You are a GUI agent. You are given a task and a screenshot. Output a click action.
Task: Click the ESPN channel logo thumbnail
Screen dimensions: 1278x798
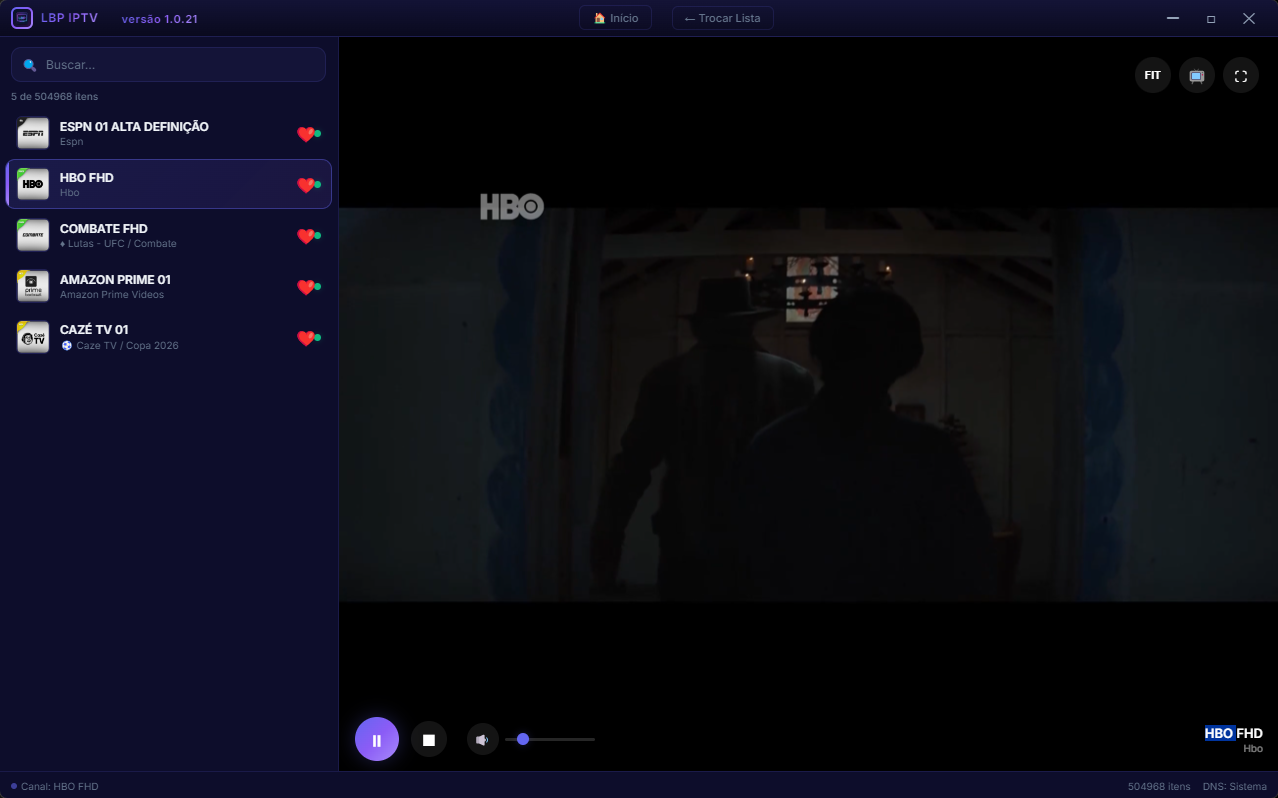click(33, 133)
